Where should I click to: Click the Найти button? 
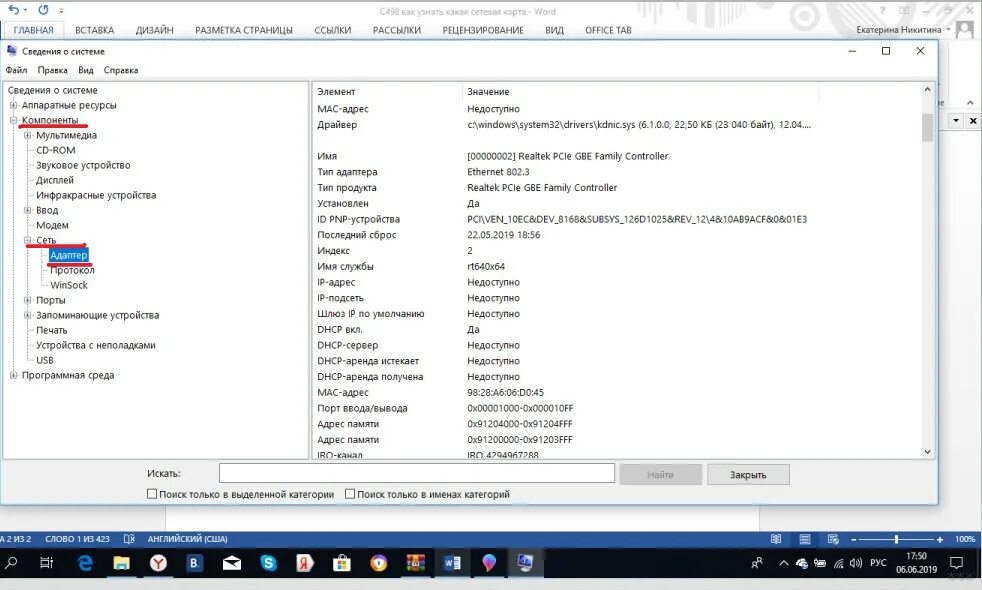(x=660, y=475)
